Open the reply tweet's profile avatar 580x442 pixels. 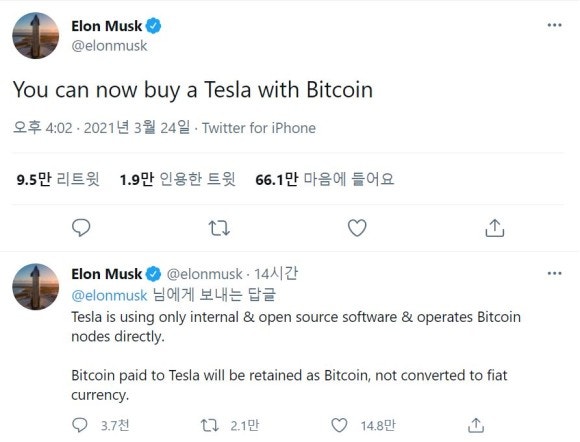pyautogui.click(x=36, y=287)
